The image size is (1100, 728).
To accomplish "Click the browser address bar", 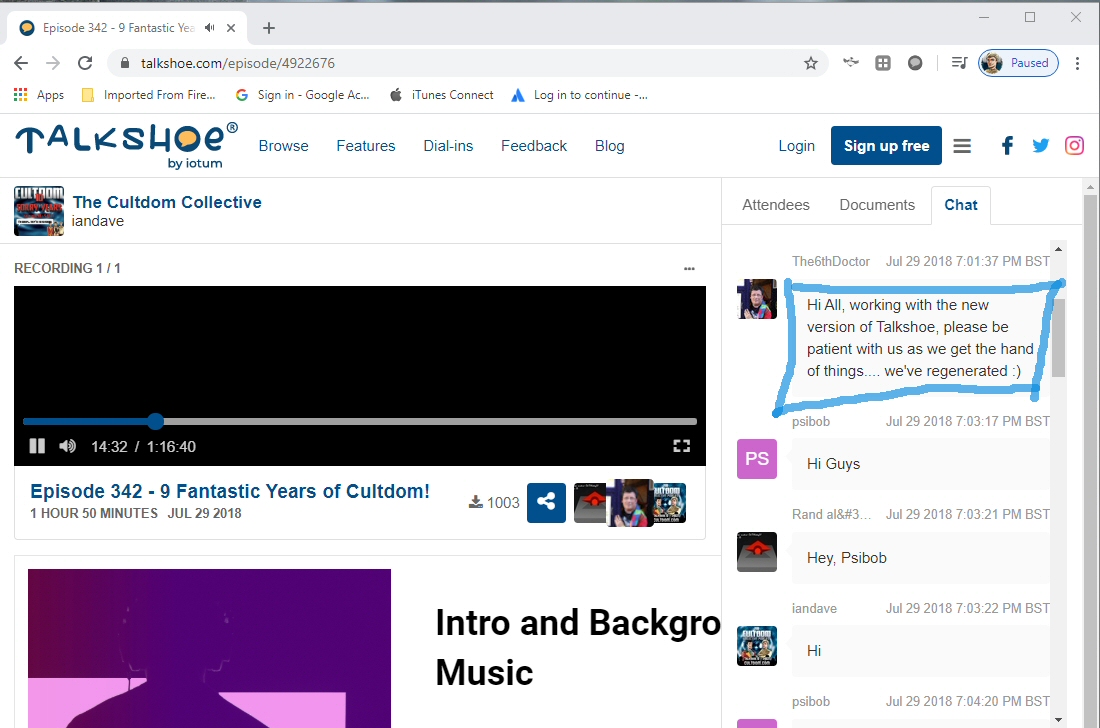I will click(x=450, y=63).
